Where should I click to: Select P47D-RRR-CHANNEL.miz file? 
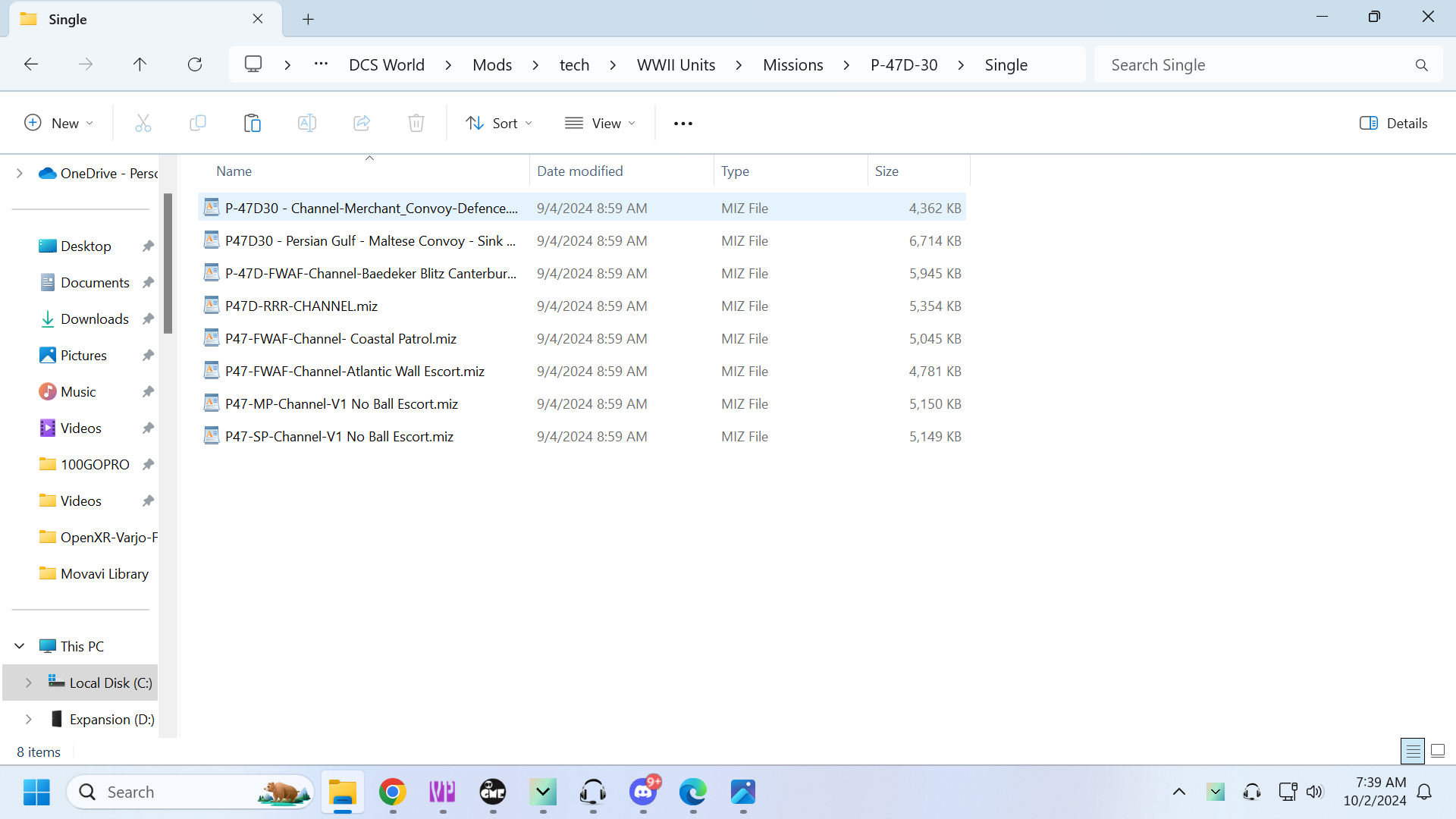tap(301, 306)
